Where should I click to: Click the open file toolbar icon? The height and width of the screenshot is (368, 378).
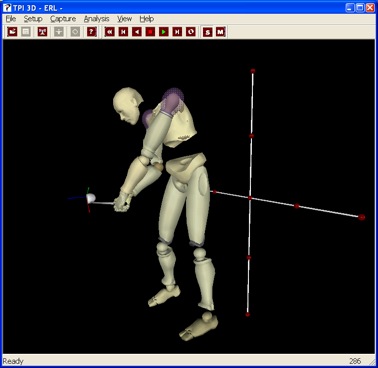12,32
